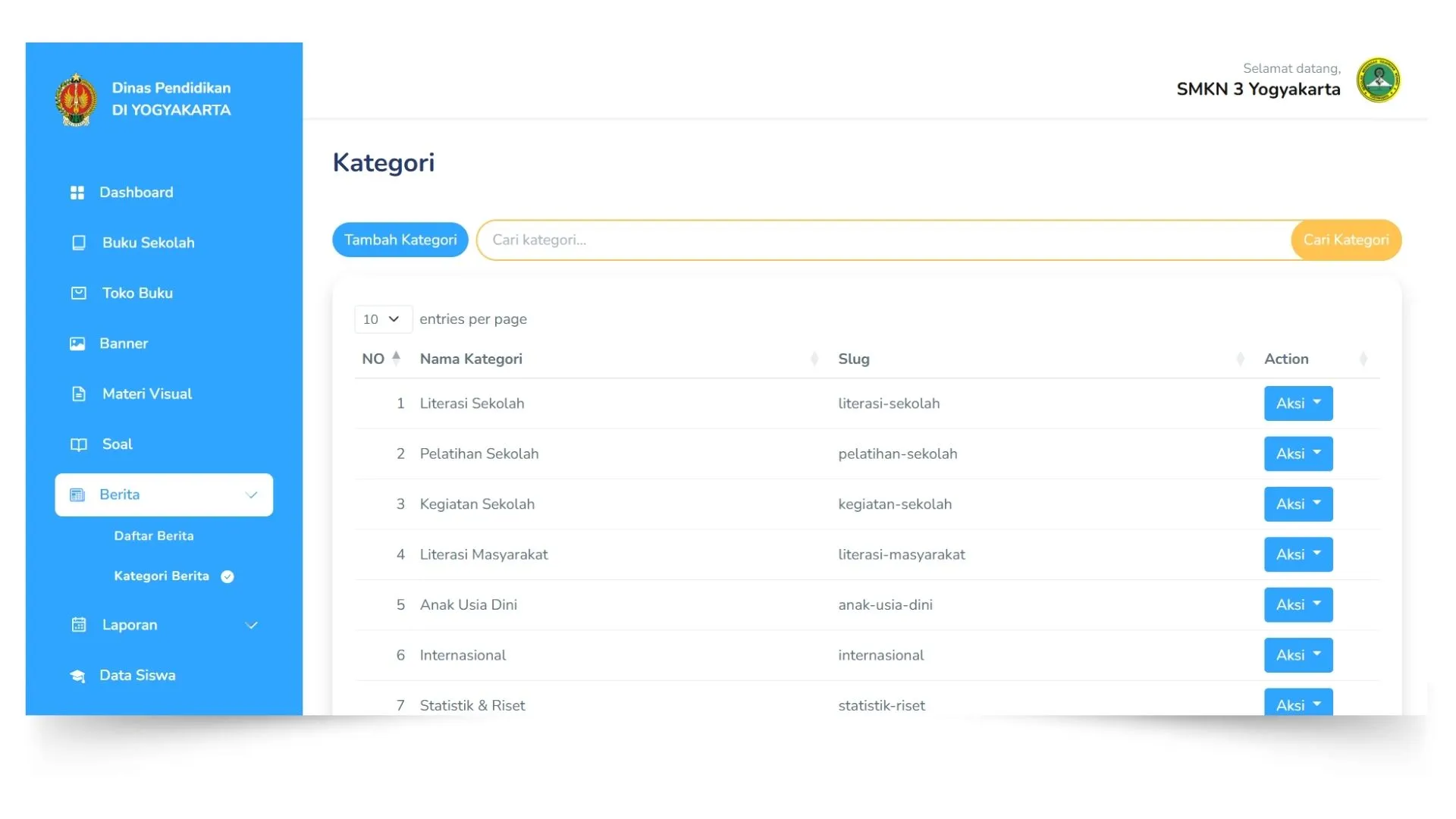Viewport: 1456px width, 819px height.
Task: Click the Toko Buku shop icon
Action: click(x=78, y=293)
